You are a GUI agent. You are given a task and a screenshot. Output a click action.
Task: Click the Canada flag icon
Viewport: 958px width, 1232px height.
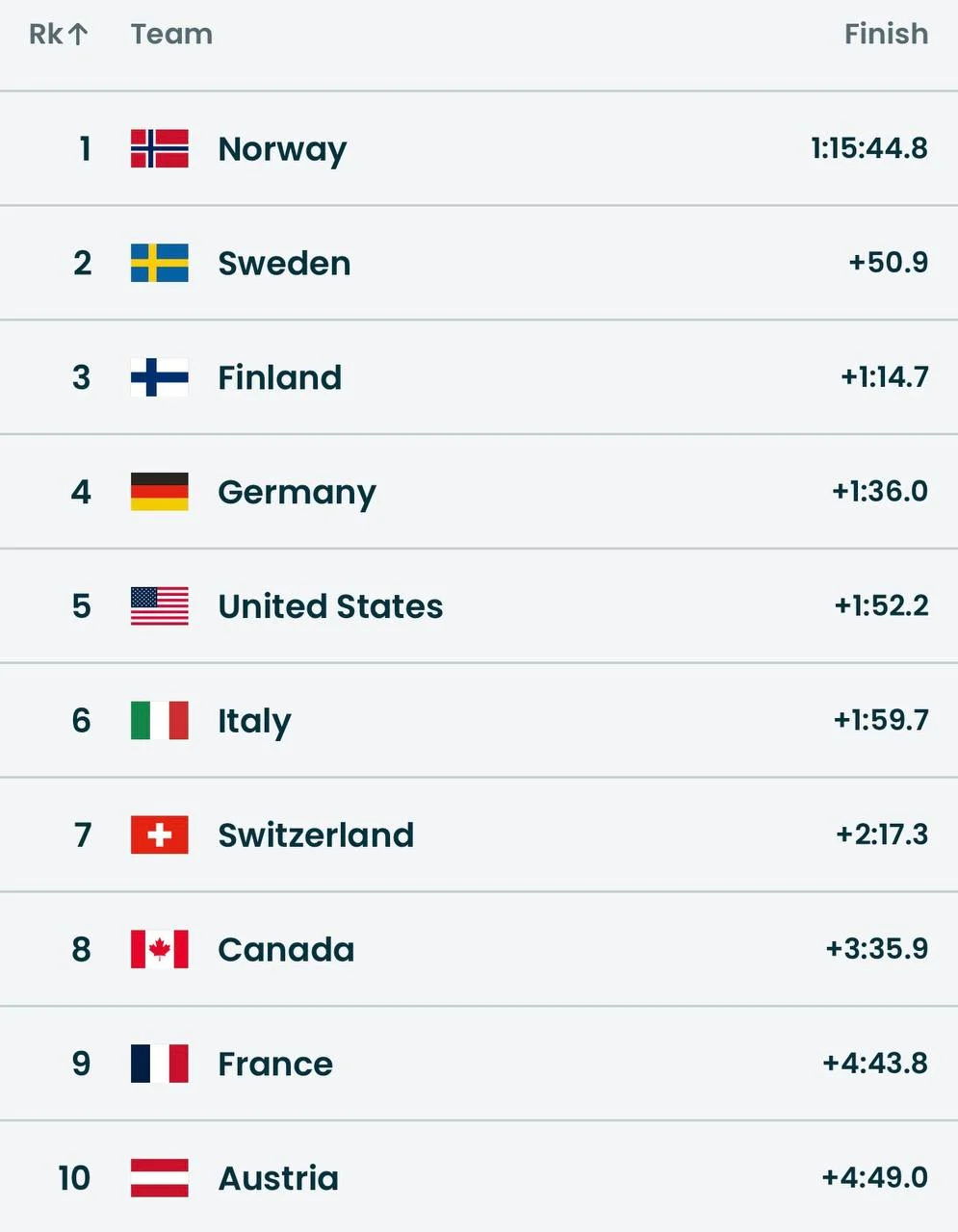[x=159, y=949]
